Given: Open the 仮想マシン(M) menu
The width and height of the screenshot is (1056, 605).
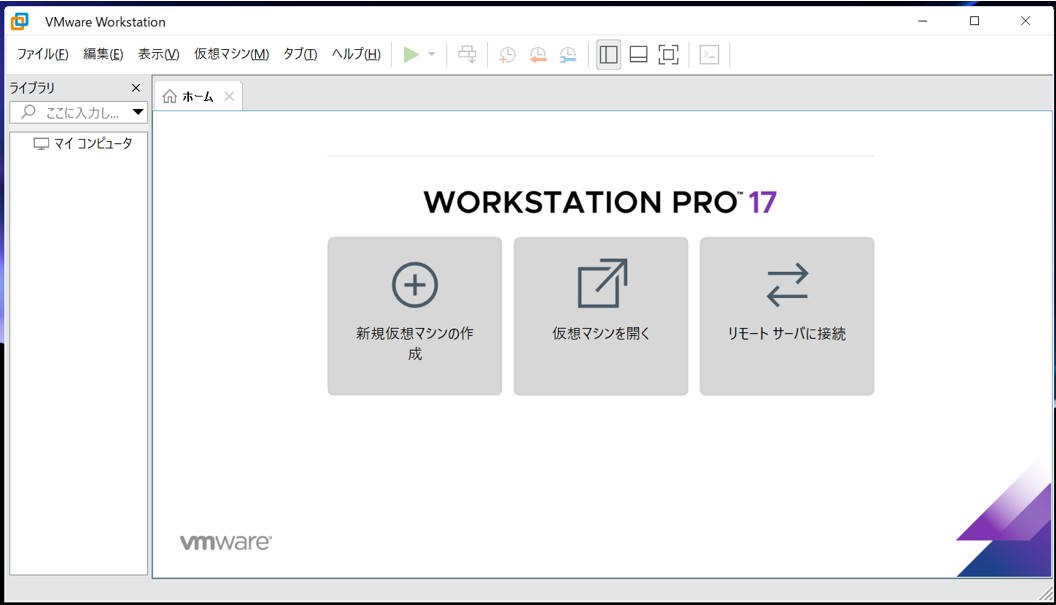Looking at the screenshot, I should 232,54.
